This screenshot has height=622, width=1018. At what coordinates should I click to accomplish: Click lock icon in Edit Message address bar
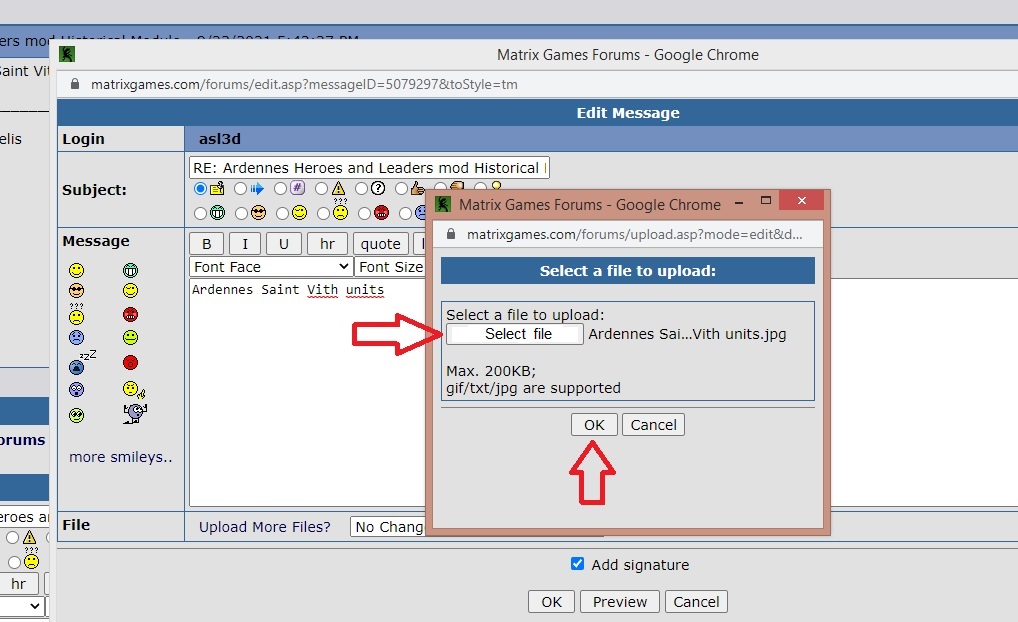(75, 84)
